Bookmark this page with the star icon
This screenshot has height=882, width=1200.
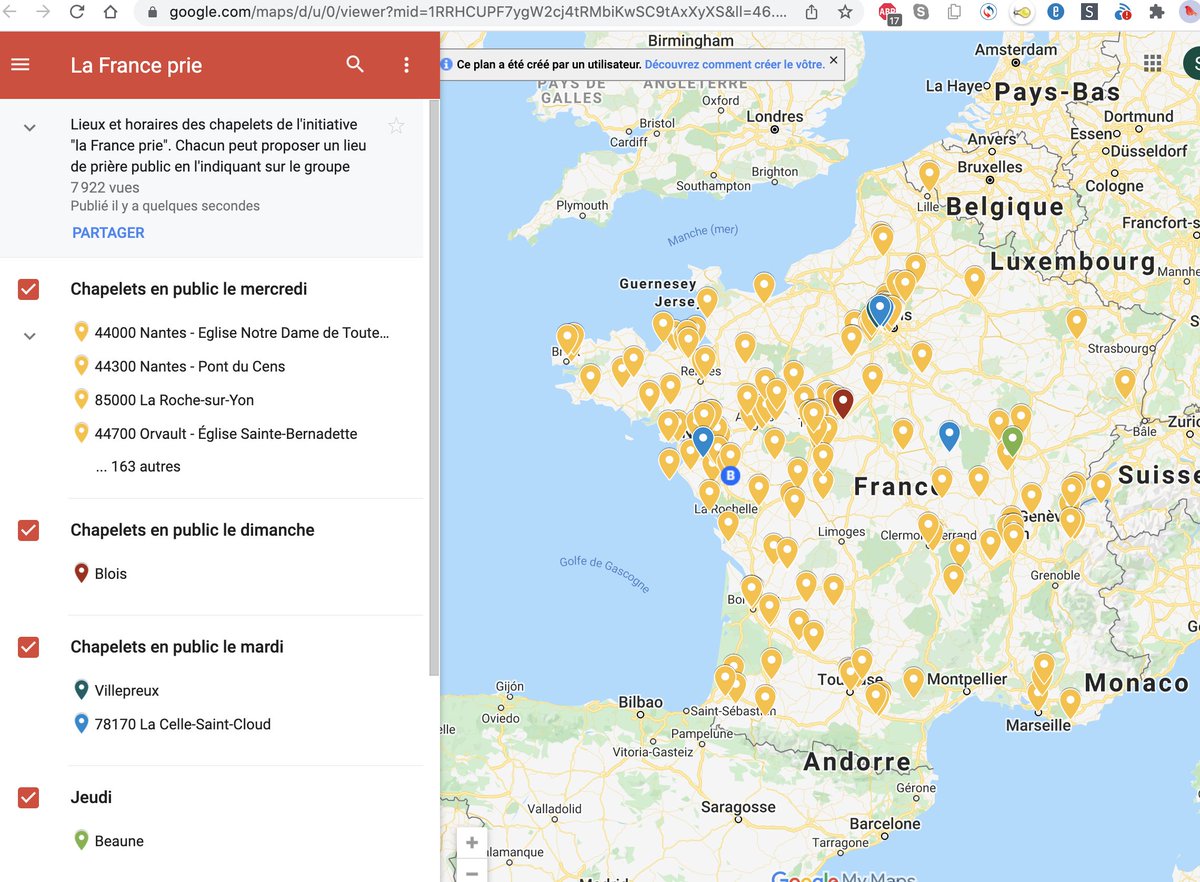(845, 13)
